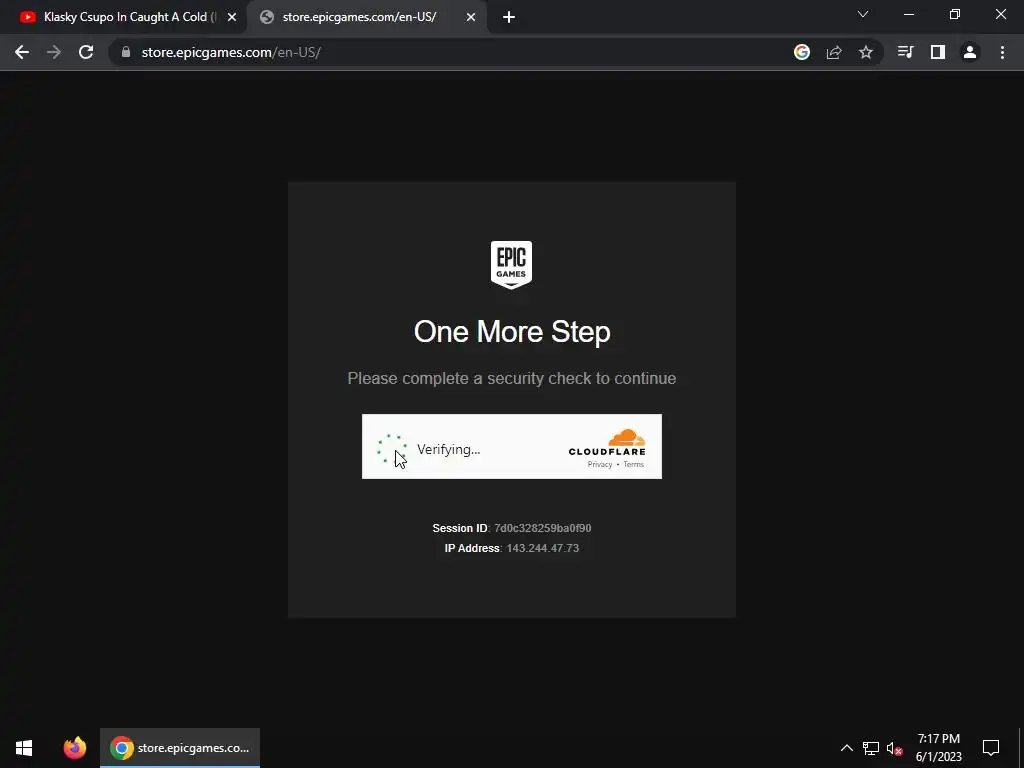Open the media control queue icon
Screen dimensions: 1024x768
pyautogui.click(x=905, y=52)
